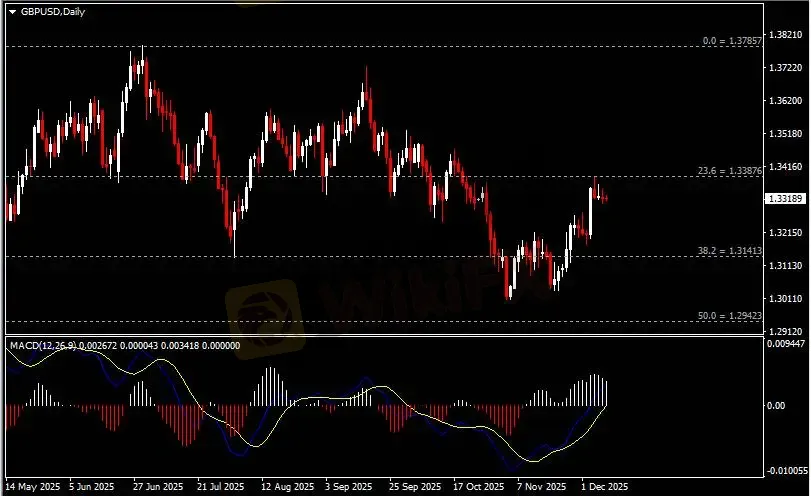Select the 38.2 = 1.31413 Fibonacci label
Screen dimensions: 811x496
tap(730, 251)
